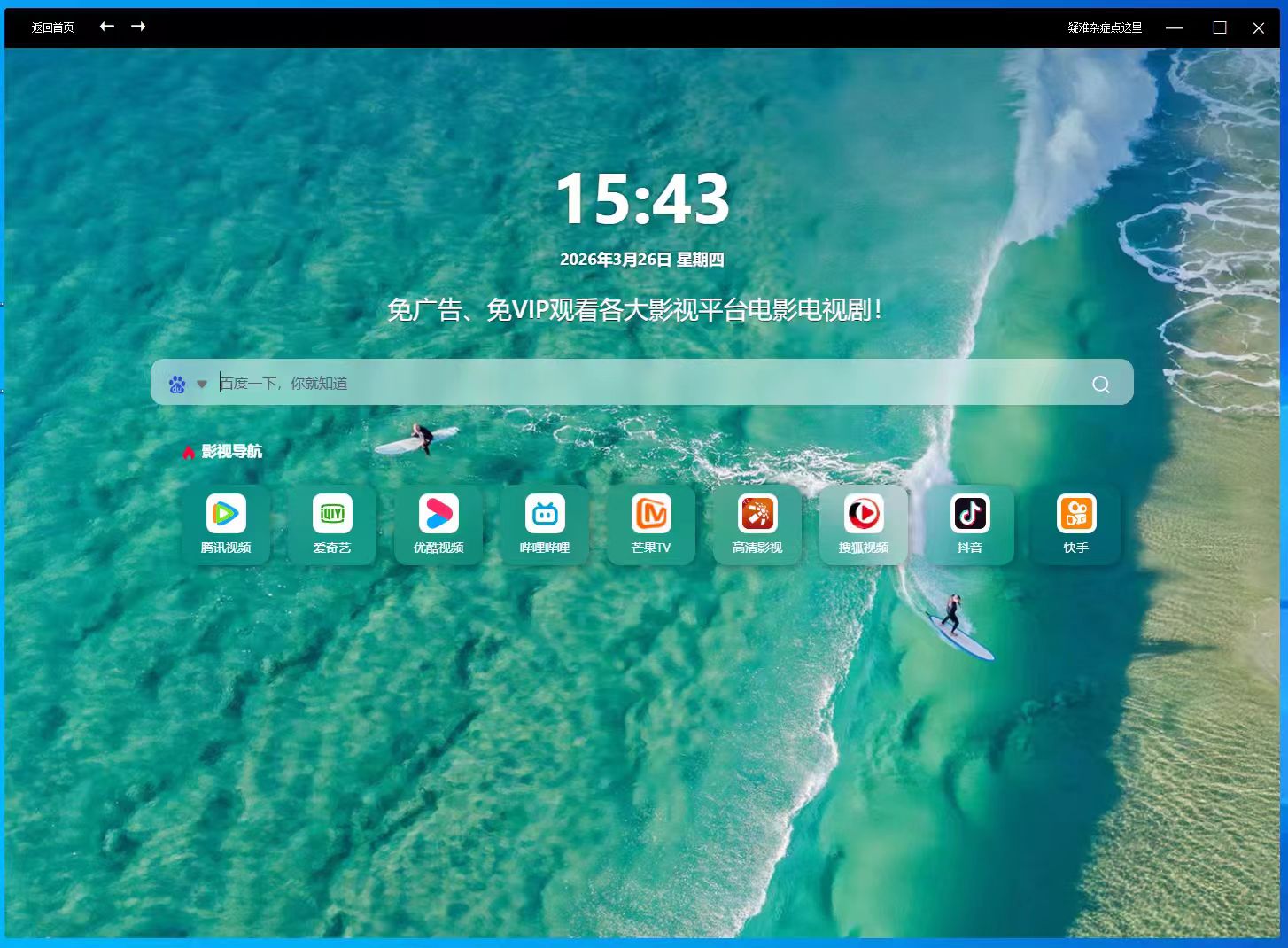Maximize the application window
Image resolution: width=1288 pixels, height=948 pixels.
pyautogui.click(x=1220, y=27)
